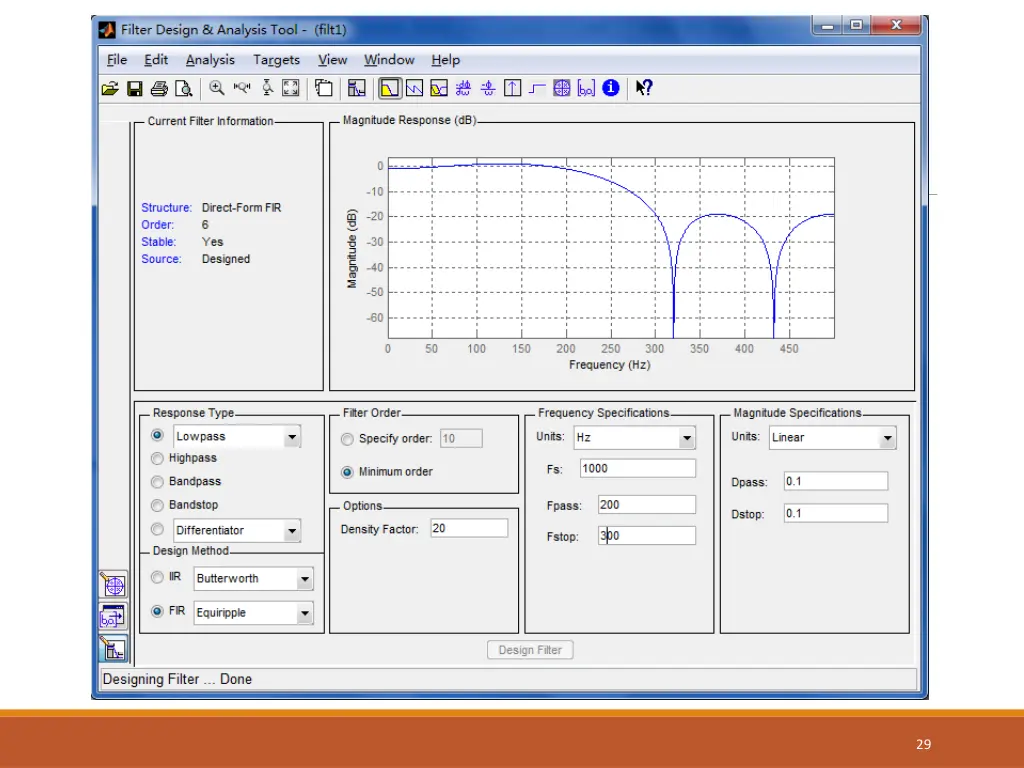
Task: Toggle the legend from the toolbar
Action: point(323,88)
